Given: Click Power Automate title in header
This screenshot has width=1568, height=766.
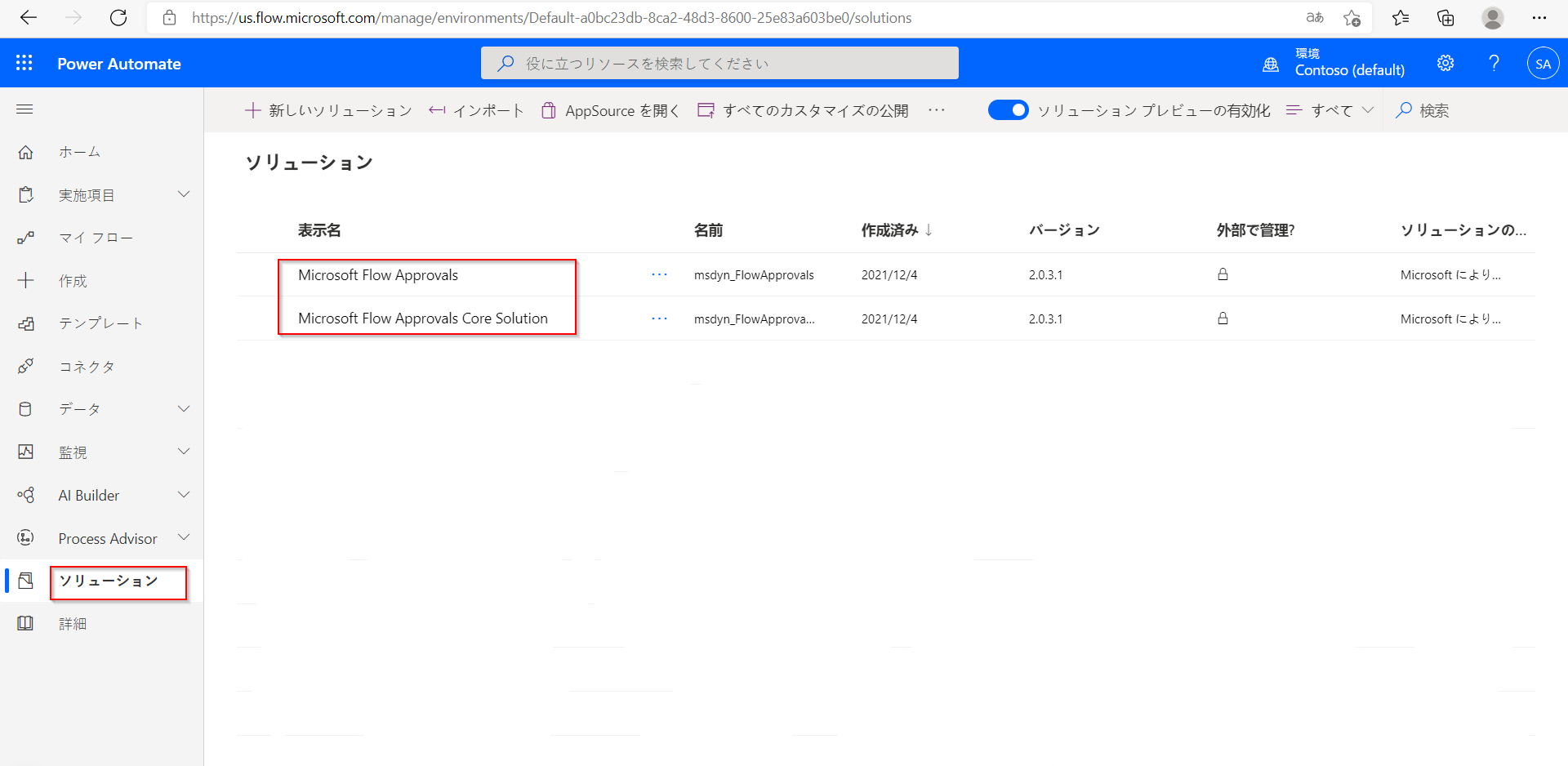Looking at the screenshot, I should click(119, 64).
